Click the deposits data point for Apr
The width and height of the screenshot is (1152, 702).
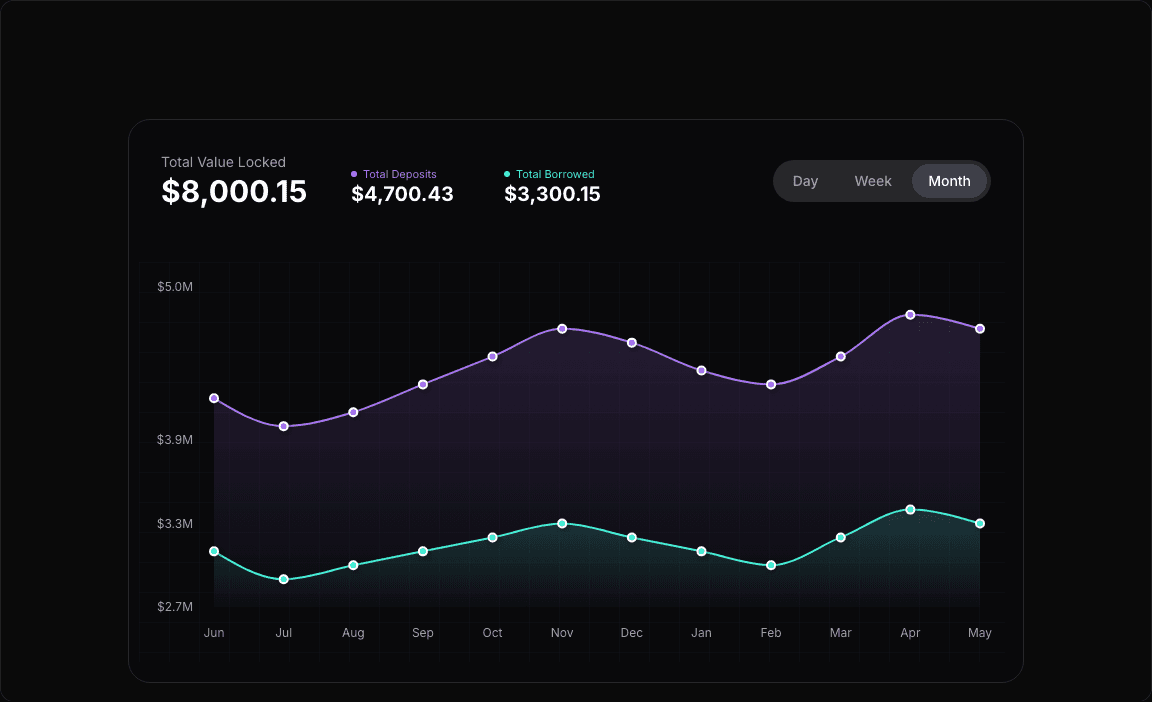tap(910, 315)
